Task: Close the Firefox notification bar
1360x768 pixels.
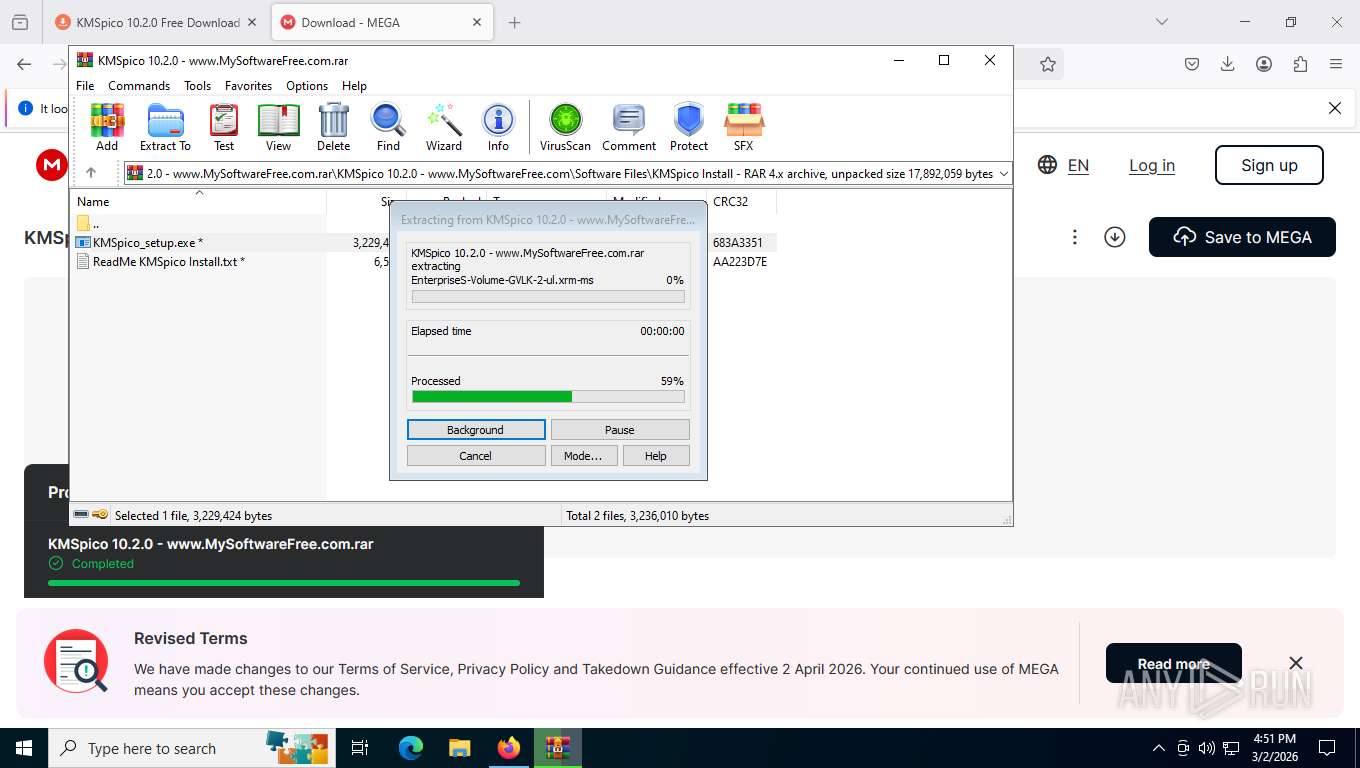Action: pyautogui.click(x=1335, y=108)
